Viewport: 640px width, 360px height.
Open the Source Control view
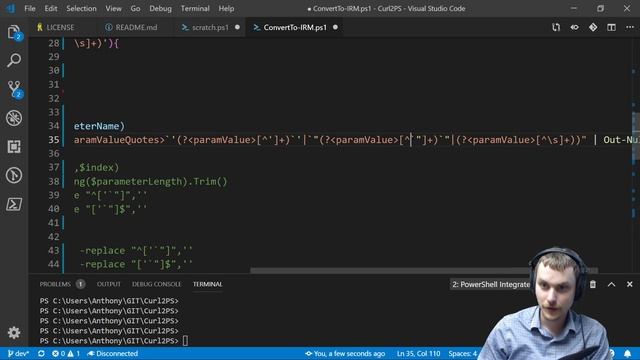[x=14, y=89]
